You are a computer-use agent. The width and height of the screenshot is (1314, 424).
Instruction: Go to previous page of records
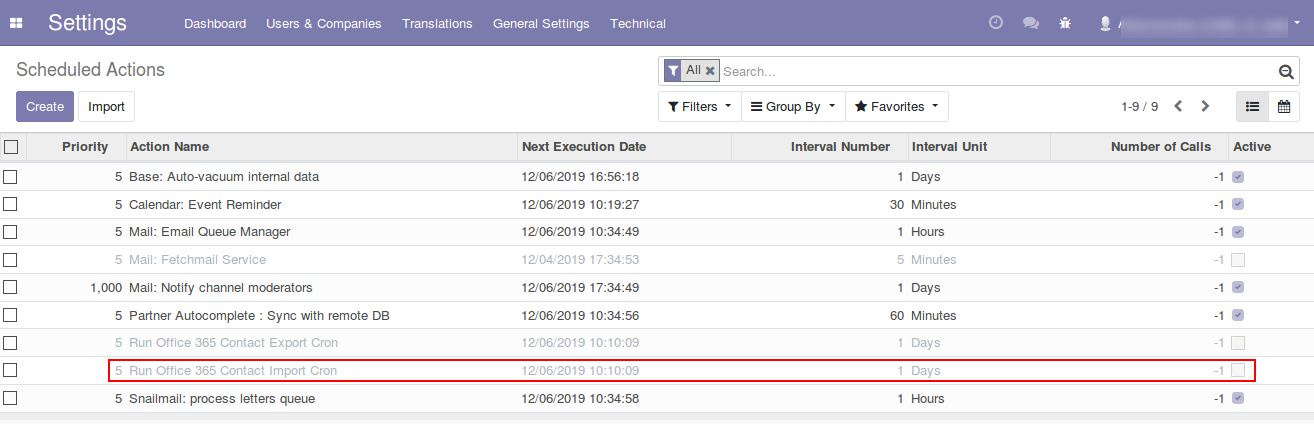(x=1178, y=106)
